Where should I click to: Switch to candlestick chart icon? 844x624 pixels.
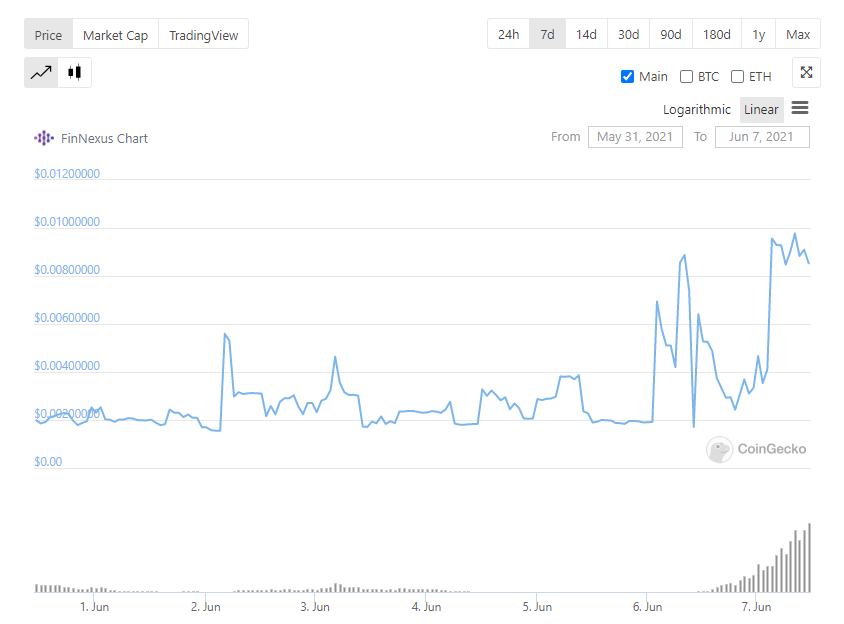tap(74, 72)
